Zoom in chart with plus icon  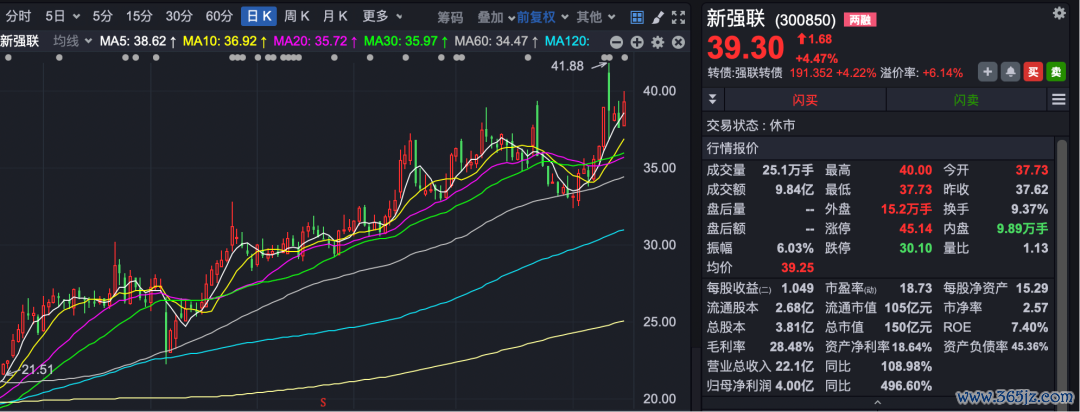tap(637, 42)
